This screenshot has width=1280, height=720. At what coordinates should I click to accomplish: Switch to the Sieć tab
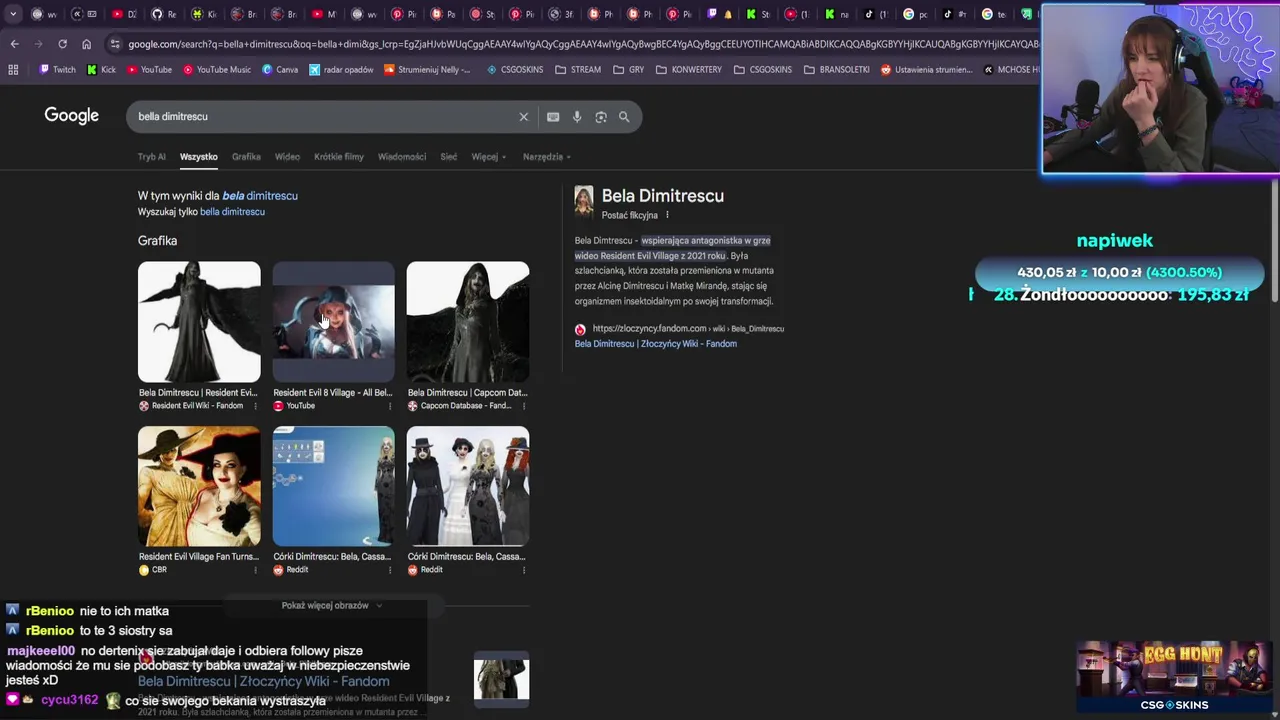point(449,157)
